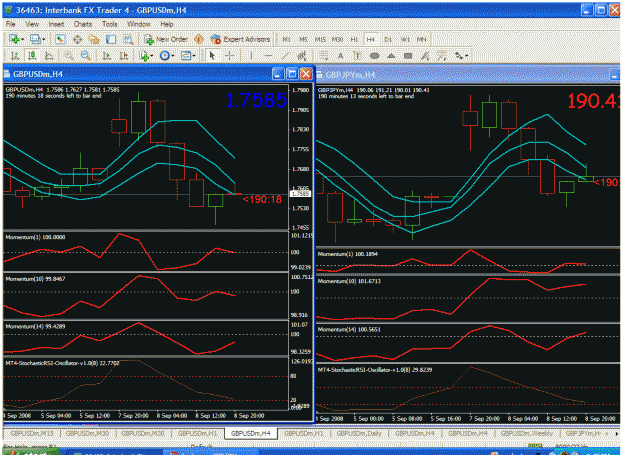Select the Ellipse shape tool
Viewport: 625px width, 455px height.
(374, 55)
